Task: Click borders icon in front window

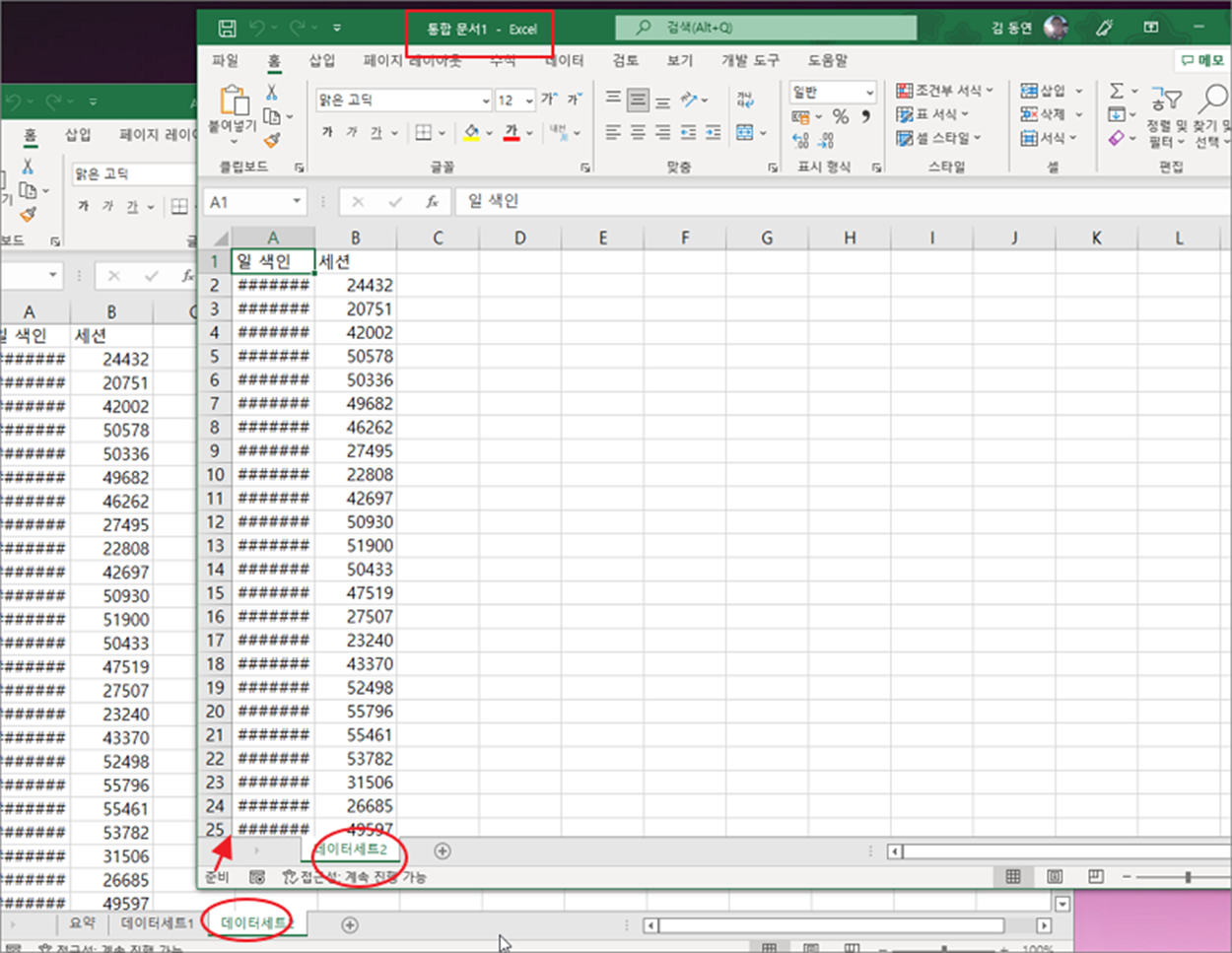Action: pyautogui.click(x=423, y=132)
